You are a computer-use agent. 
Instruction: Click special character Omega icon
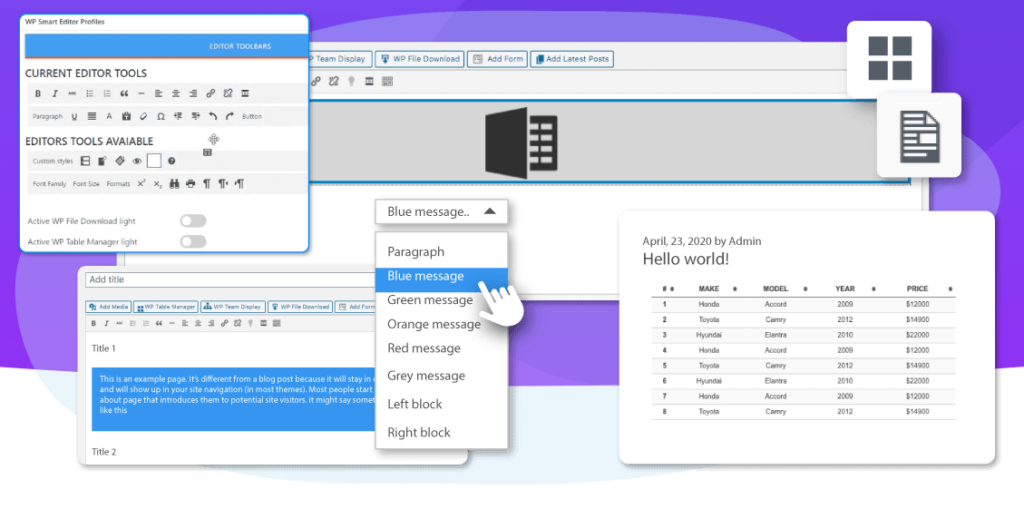(161, 116)
